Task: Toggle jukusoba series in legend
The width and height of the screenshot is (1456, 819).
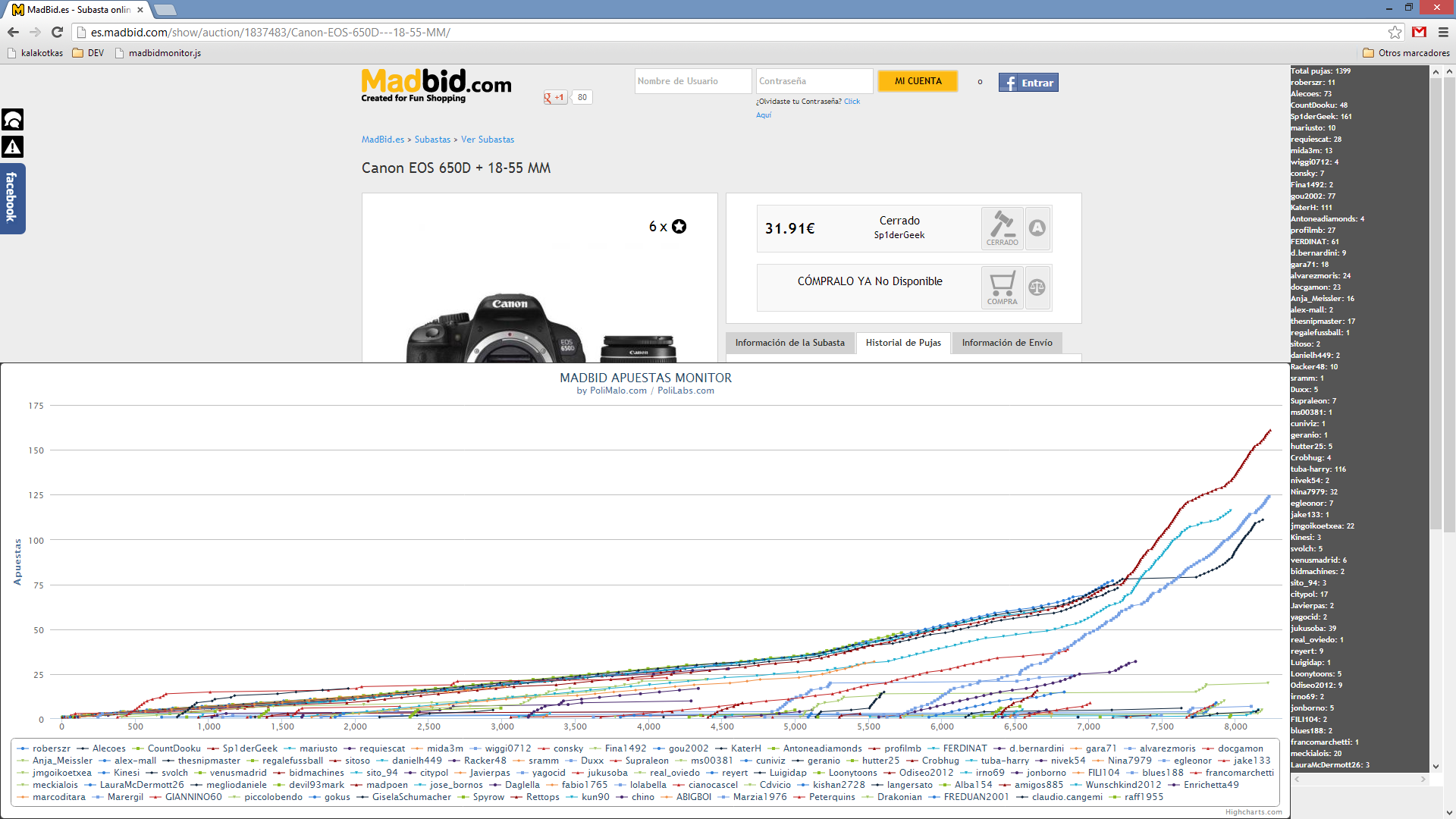Action: pyautogui.click(x=600, y=773)
